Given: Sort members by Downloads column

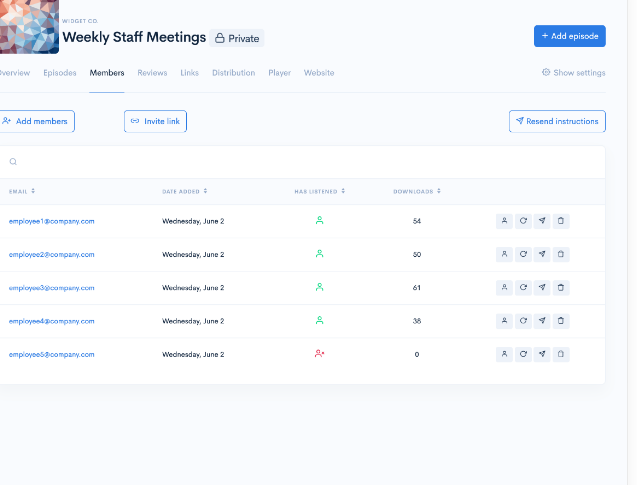Looking at the screenshot, I should pos(416,191).
